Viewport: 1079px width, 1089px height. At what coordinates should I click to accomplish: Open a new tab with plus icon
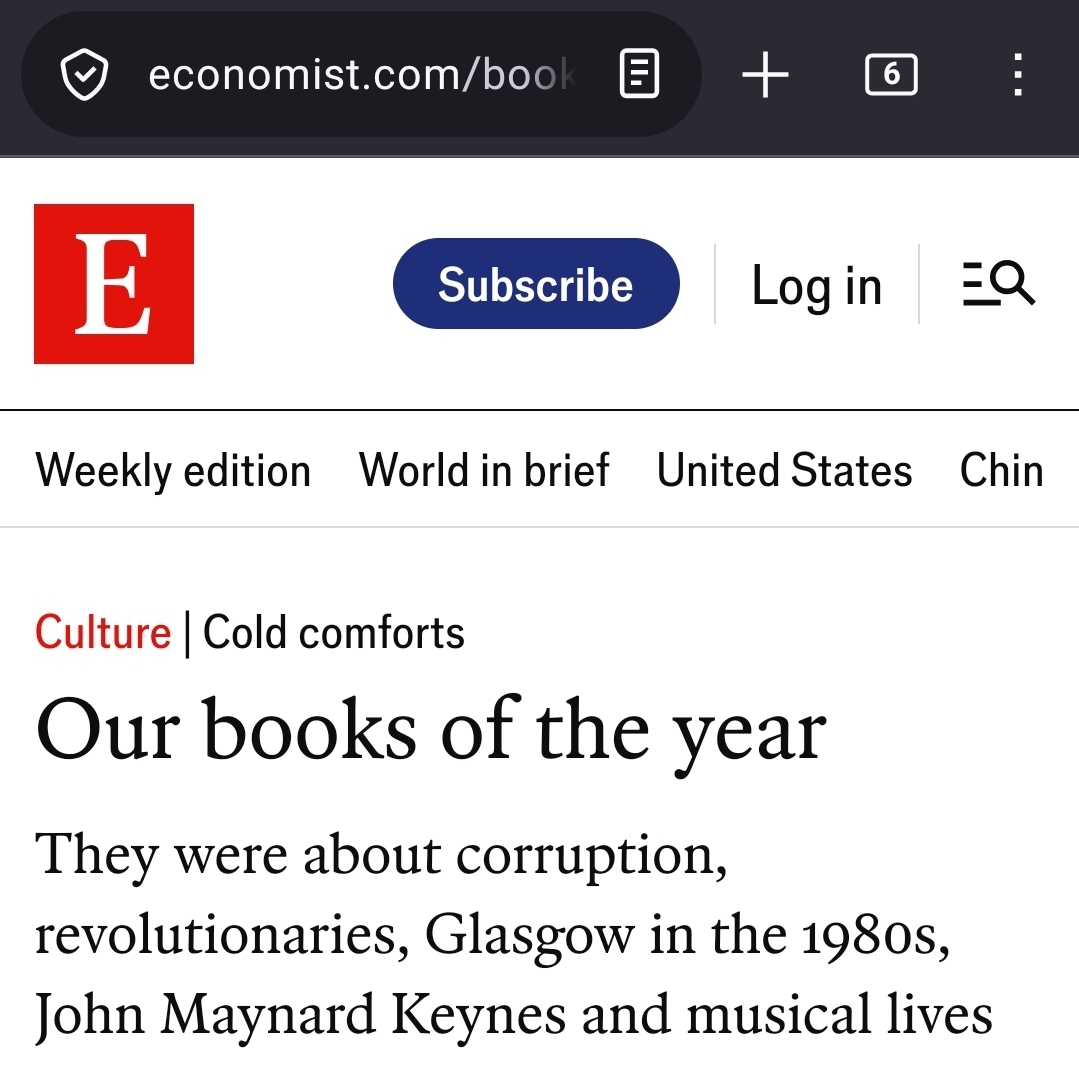click(765, 75)
